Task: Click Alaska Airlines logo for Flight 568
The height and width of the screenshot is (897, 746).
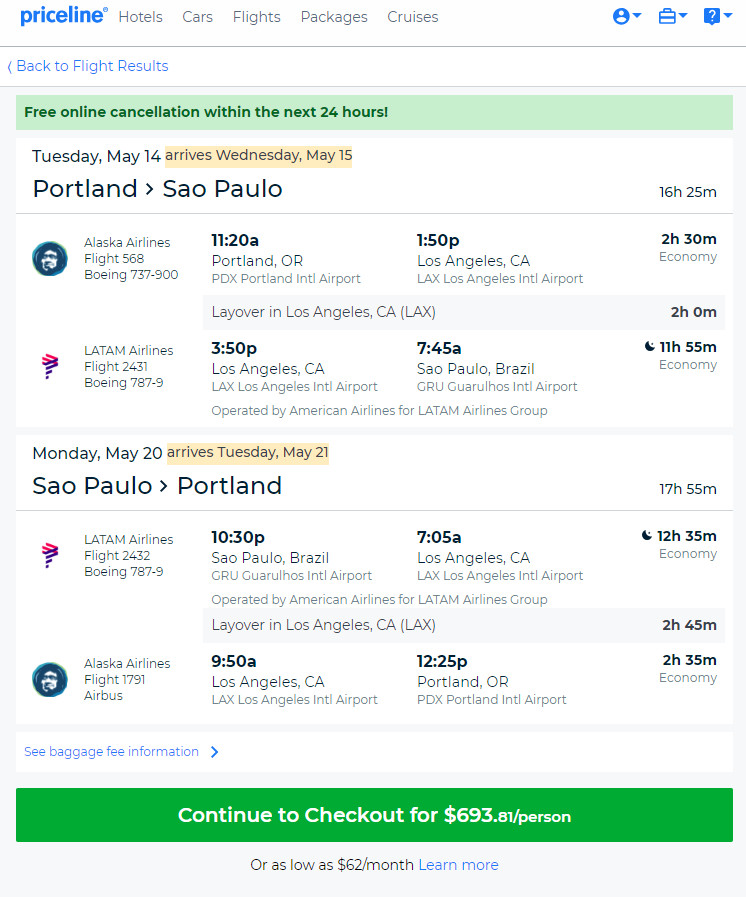Action: click(50, 259)
